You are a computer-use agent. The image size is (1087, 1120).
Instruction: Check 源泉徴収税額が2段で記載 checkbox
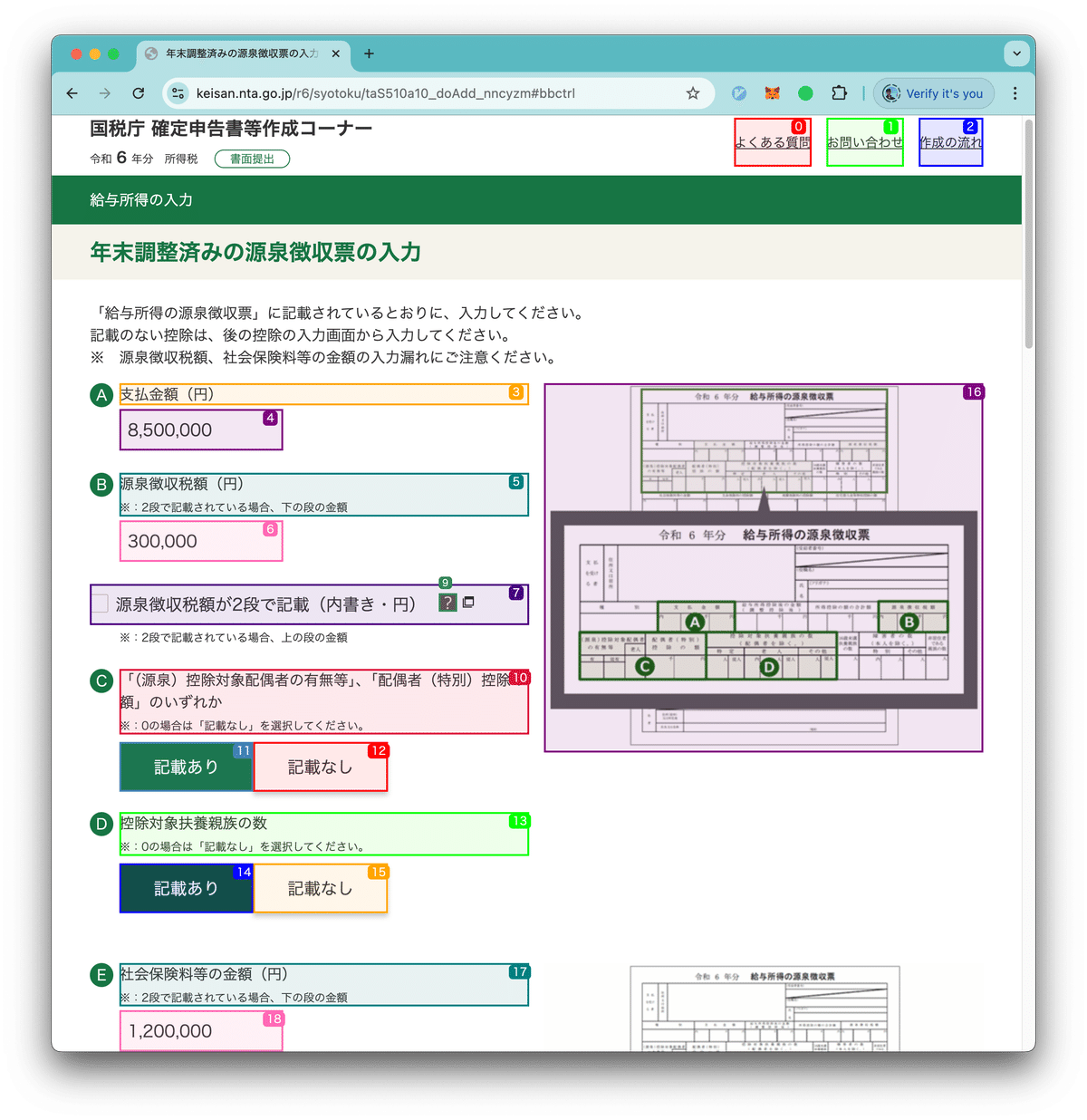click(x=101, y=603)
